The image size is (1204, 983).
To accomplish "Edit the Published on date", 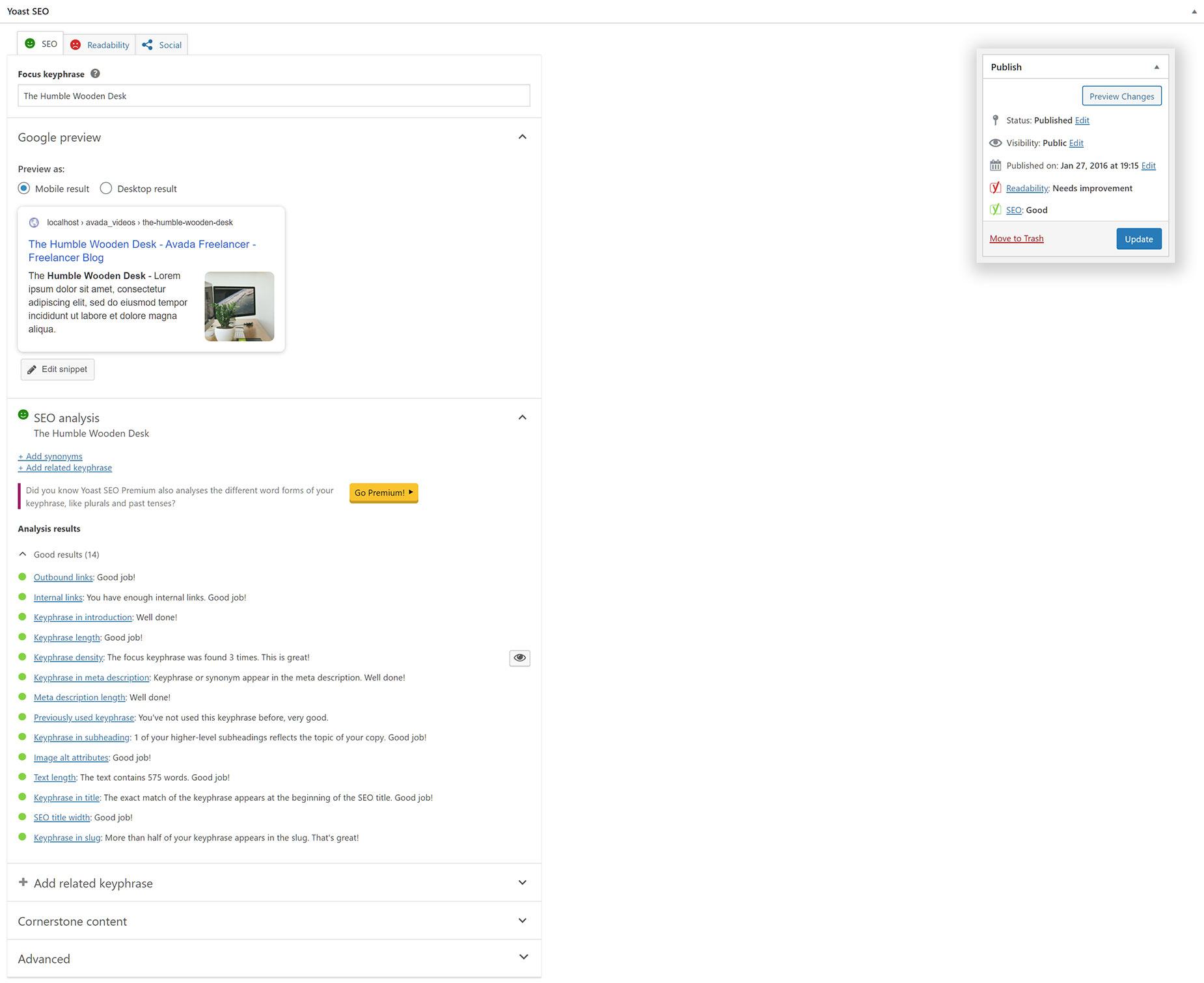I will click(1149, 166).
